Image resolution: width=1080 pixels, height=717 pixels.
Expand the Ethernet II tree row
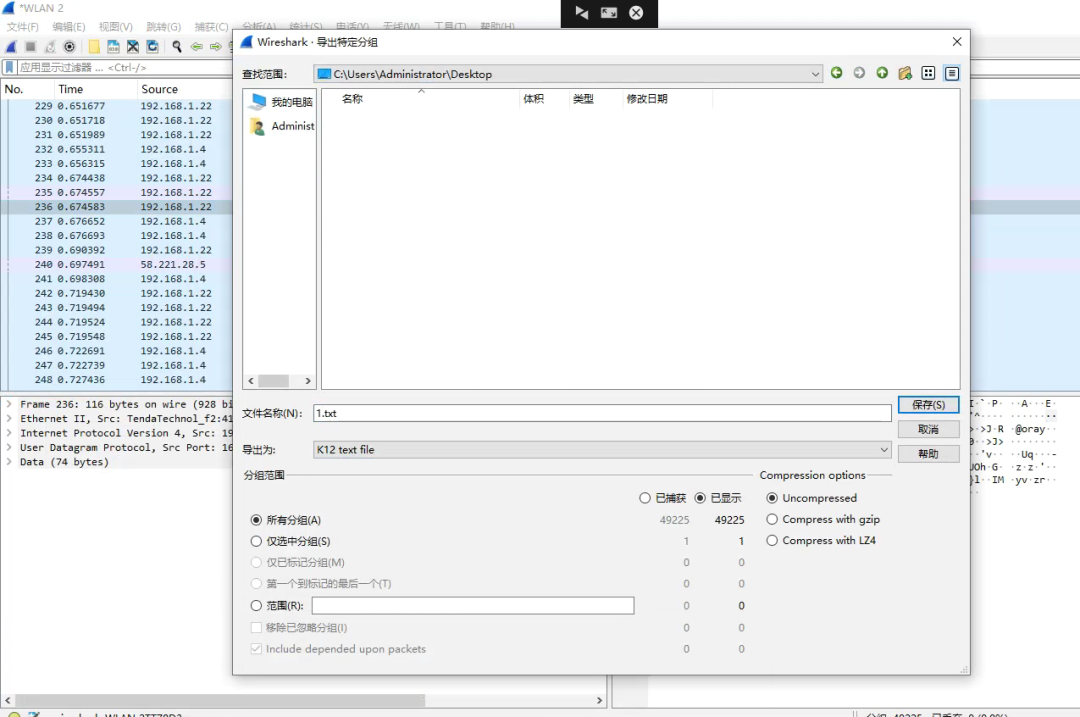[9, 419]
